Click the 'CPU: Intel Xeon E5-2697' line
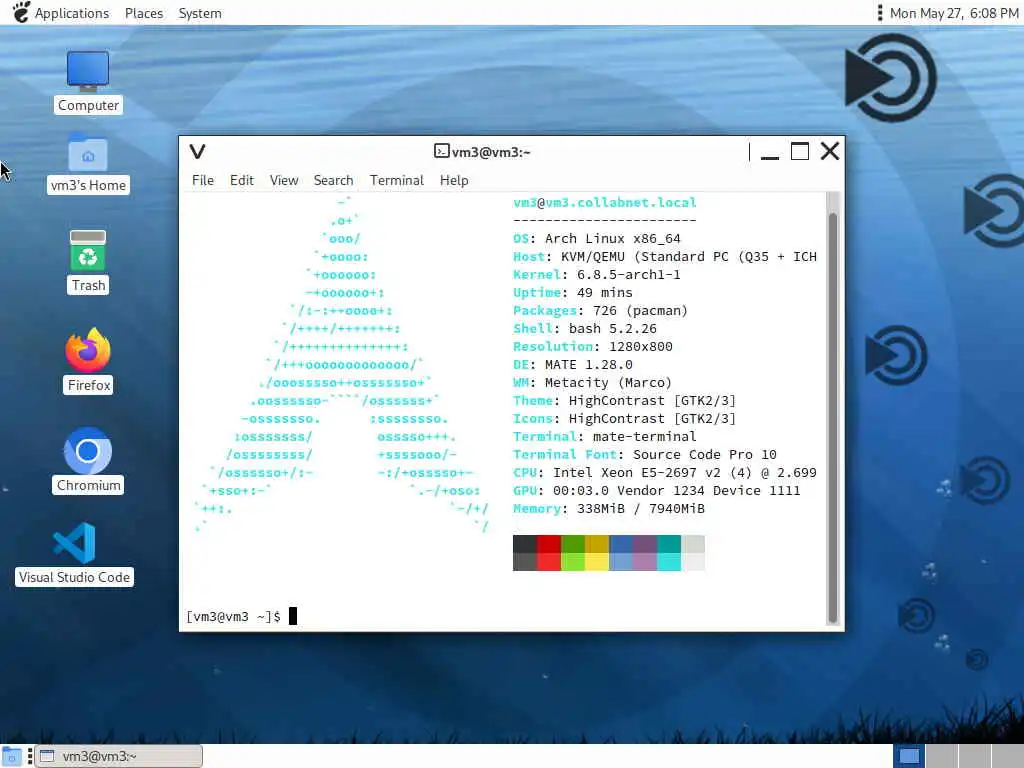Viewport: 1024px width, 768px height. tap(665, 472)
